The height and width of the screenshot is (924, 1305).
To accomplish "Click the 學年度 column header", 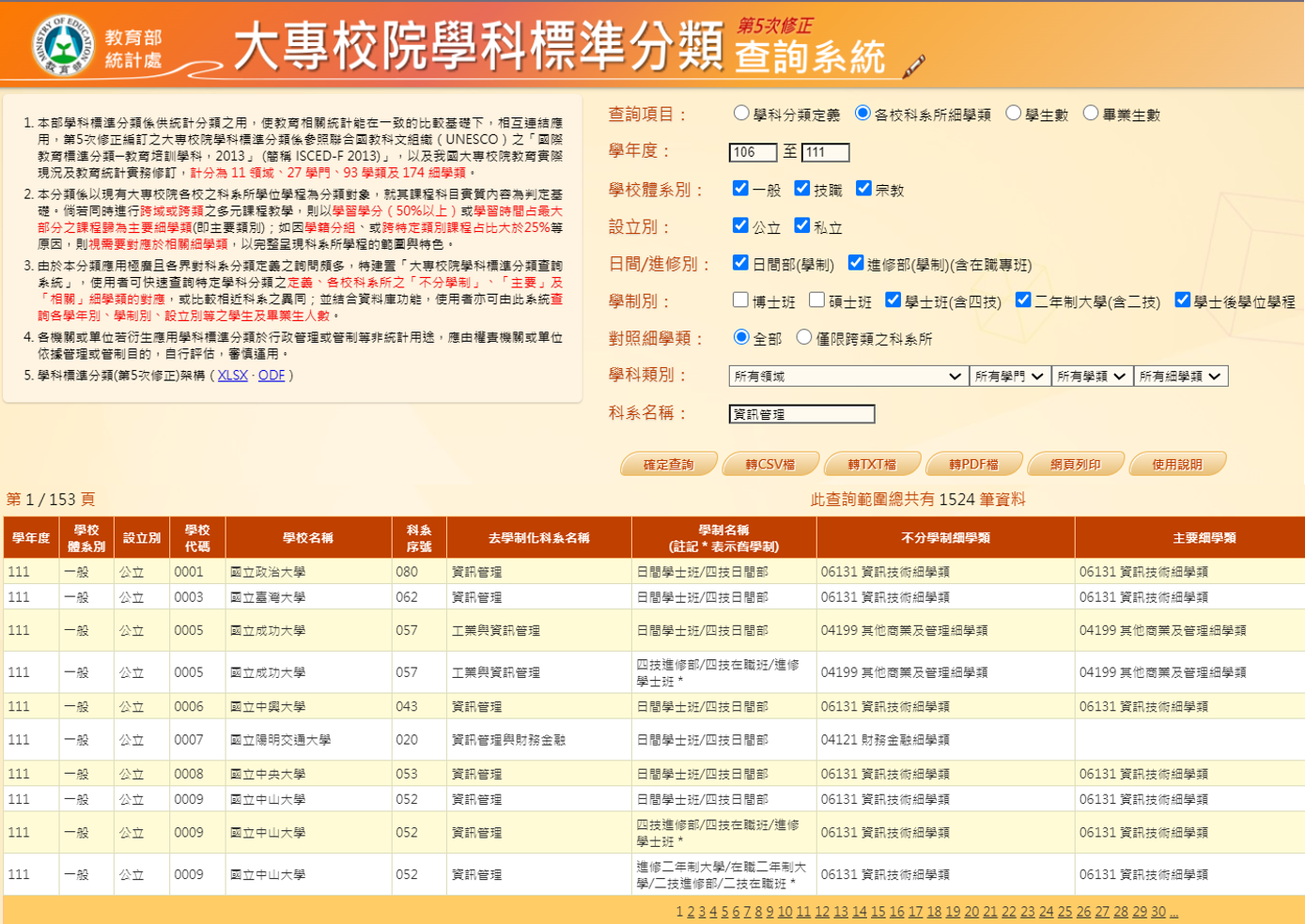I will point(31,538).
